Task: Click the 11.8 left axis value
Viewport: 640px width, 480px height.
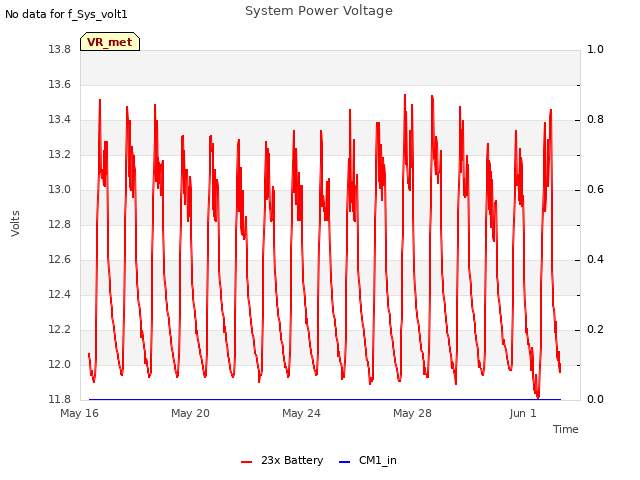Action: [x=59, y=400]
